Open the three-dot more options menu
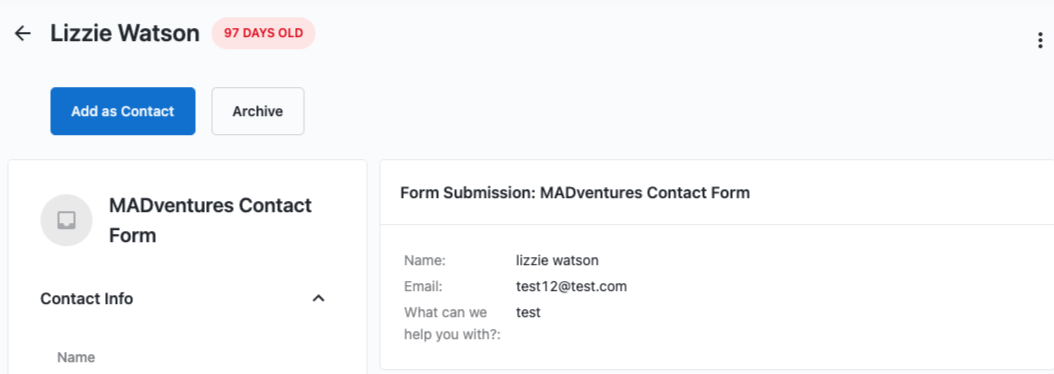Screen dimensions: 1054x374 1041,40
